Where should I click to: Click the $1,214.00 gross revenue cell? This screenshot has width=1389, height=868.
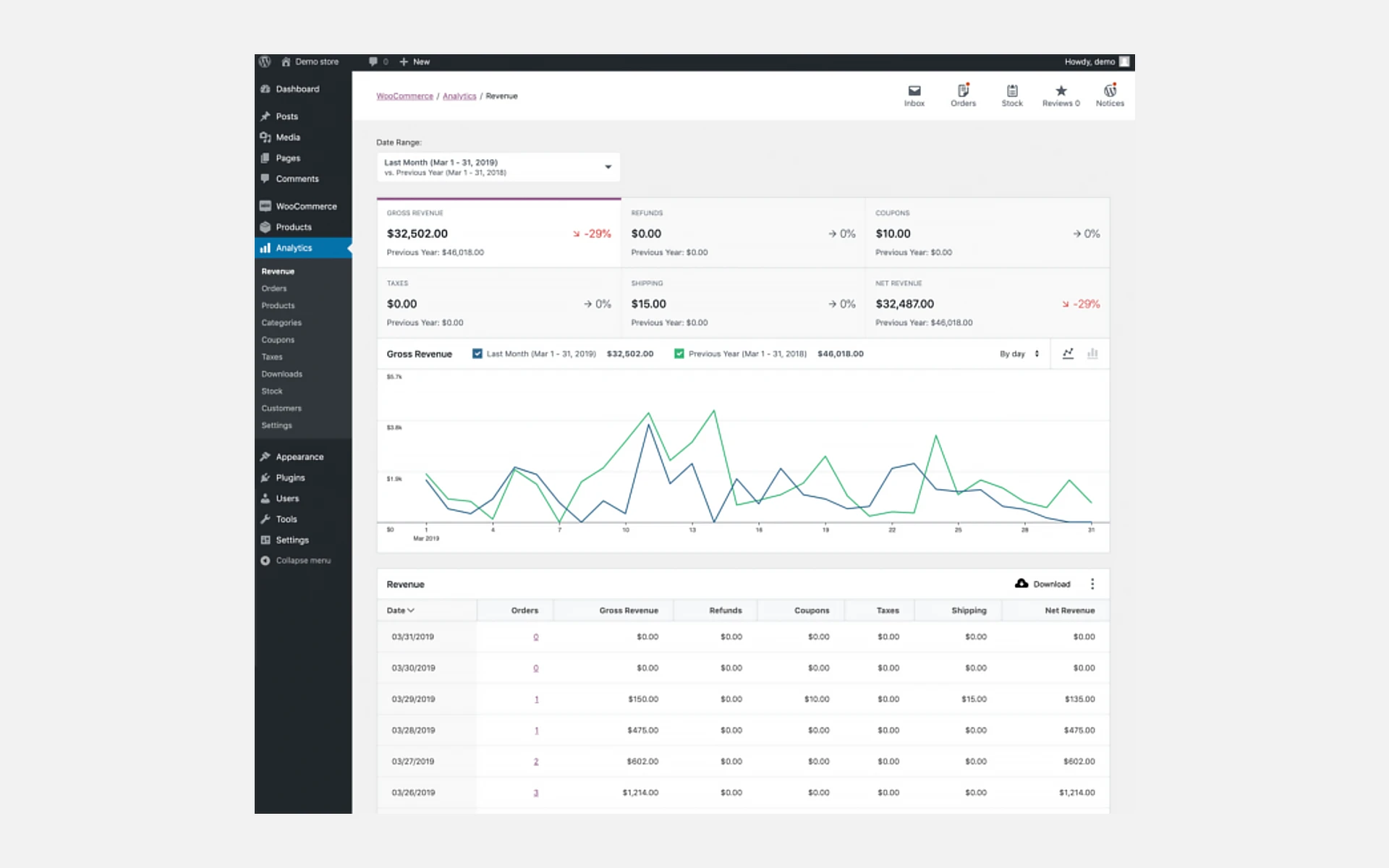click(640, 793)
